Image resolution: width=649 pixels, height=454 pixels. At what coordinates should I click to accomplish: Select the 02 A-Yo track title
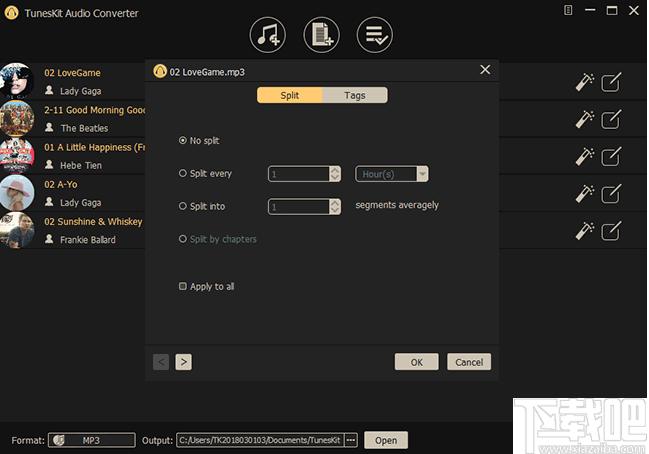coord(61,185)
